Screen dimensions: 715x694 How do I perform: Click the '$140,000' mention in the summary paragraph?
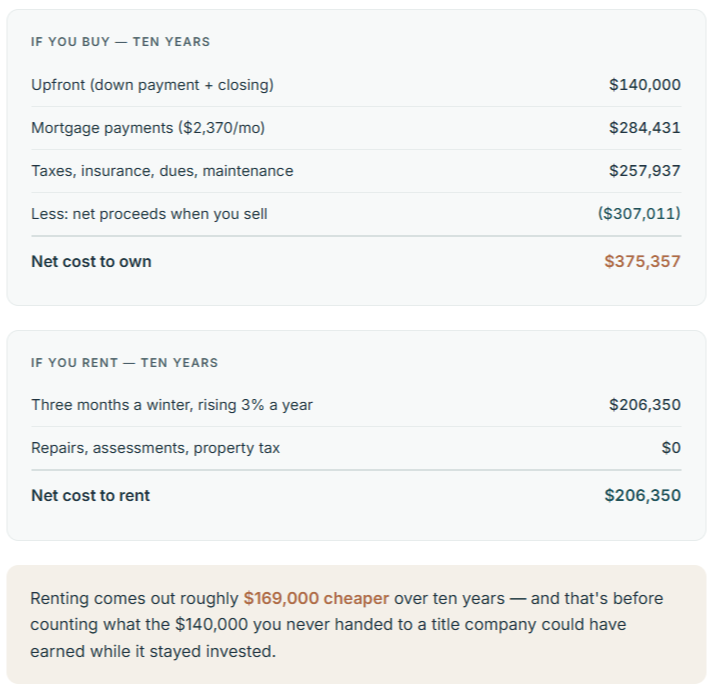(212, 625)
